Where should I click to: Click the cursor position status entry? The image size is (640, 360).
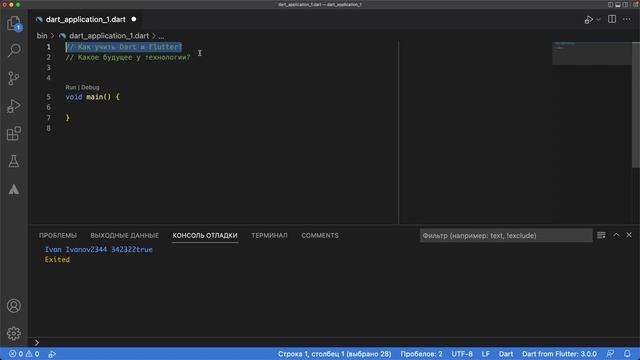(335, 354)
